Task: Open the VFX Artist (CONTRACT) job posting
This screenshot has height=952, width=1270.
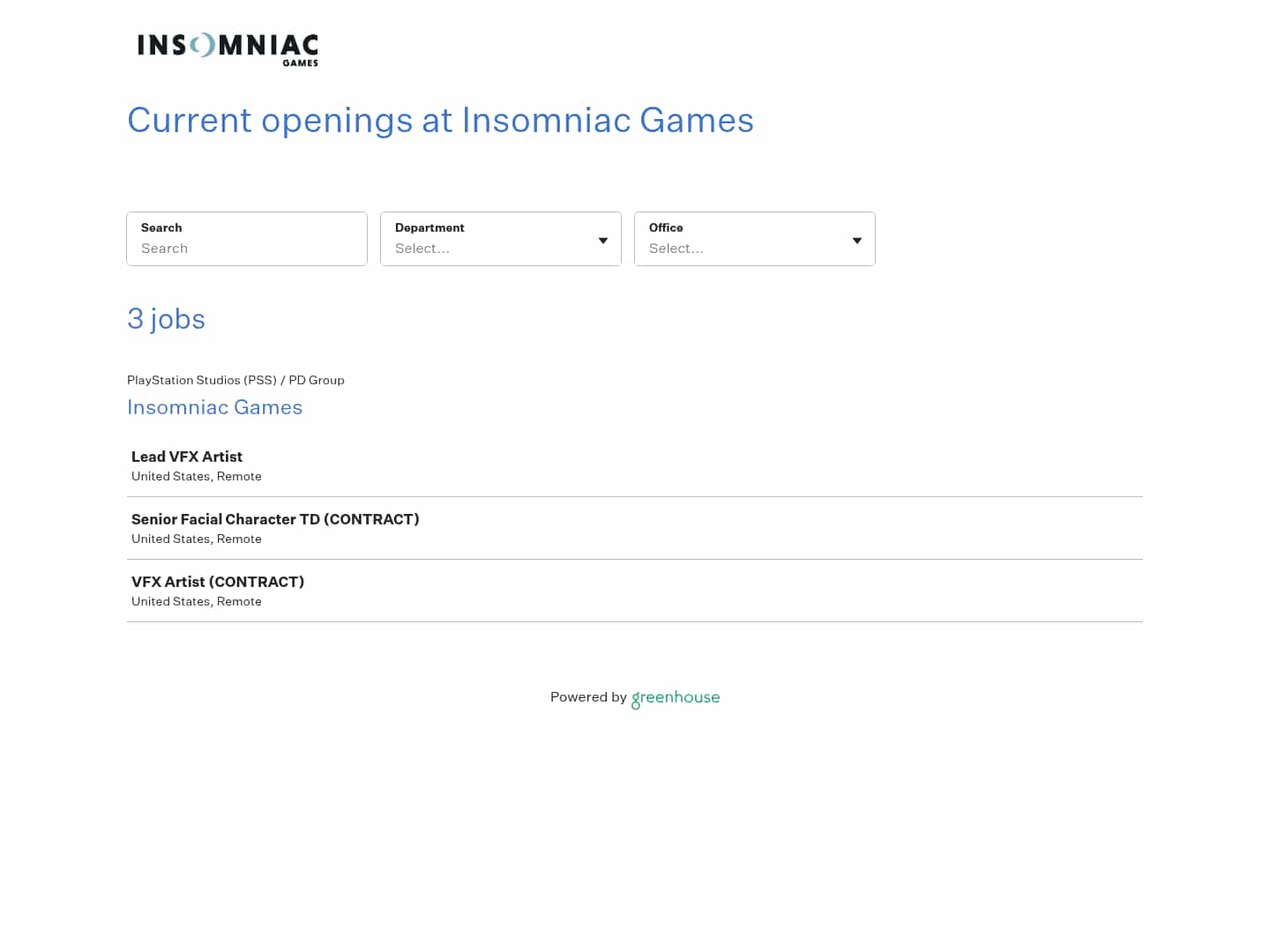Action: (217, 582)
